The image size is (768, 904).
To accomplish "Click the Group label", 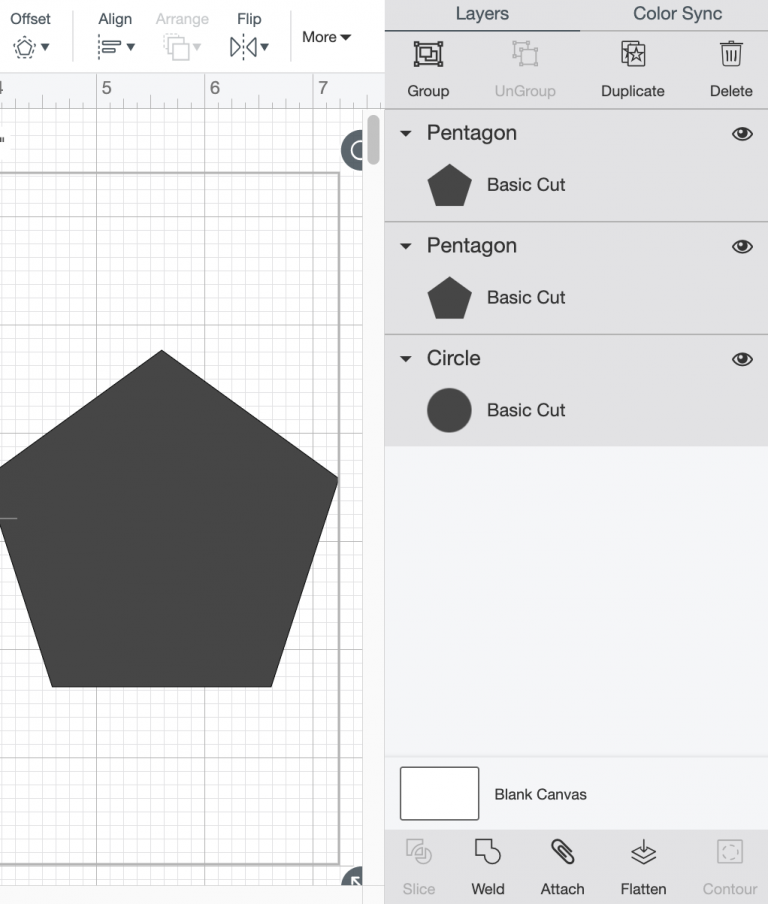I will point(428,91).
